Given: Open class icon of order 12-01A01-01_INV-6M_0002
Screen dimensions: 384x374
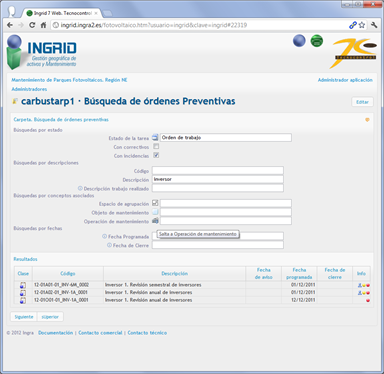Looking at the screenshot, I should [x=23, y=285].
